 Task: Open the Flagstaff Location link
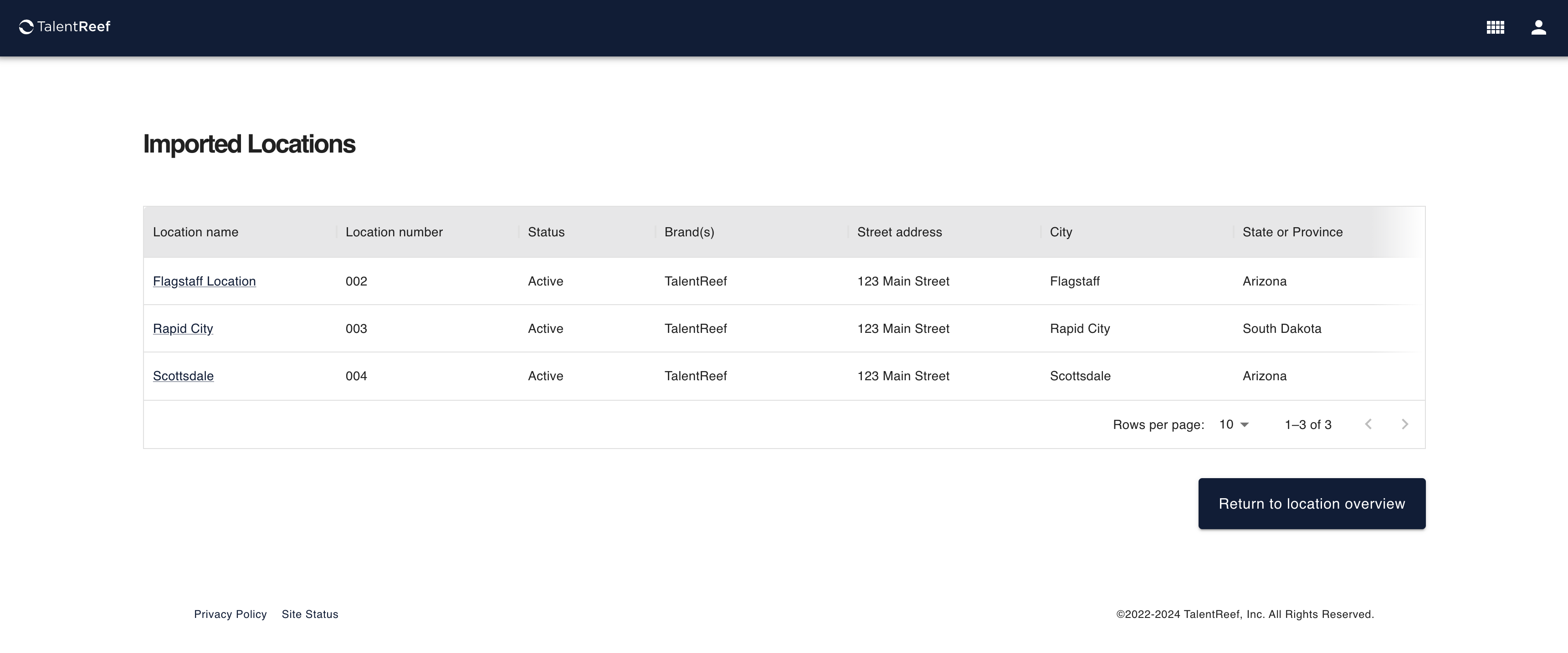pos(204,281)
